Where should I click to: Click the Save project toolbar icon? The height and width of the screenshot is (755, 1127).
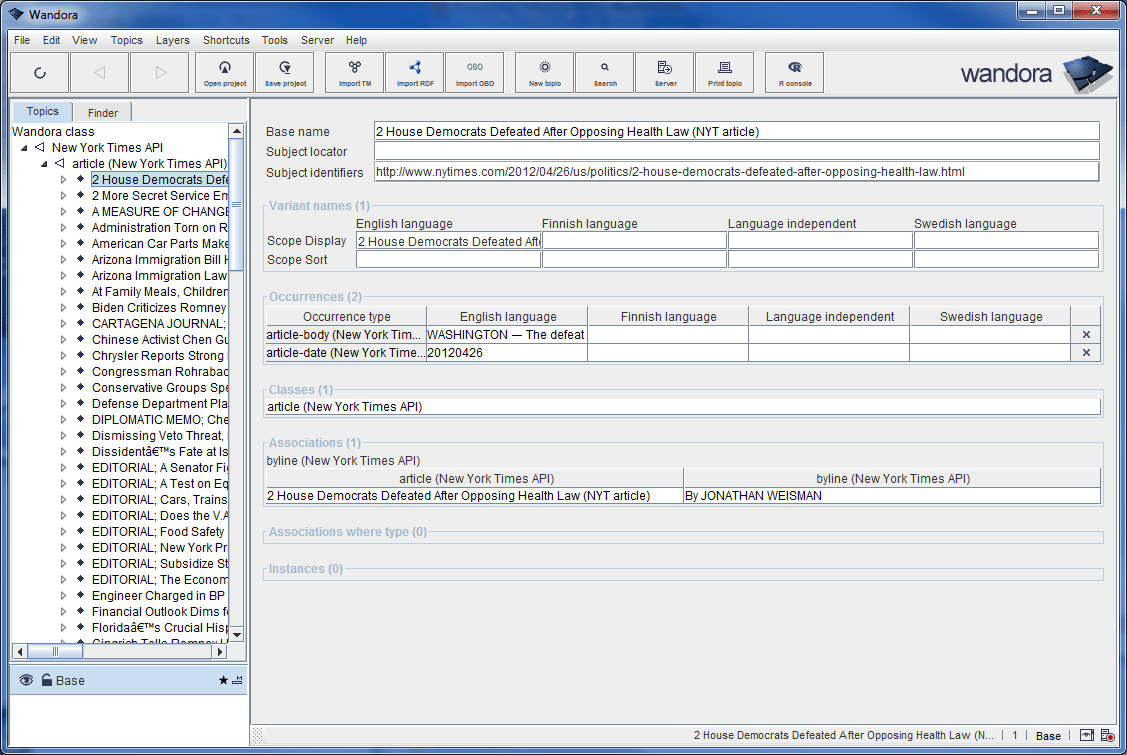point(285,73)
